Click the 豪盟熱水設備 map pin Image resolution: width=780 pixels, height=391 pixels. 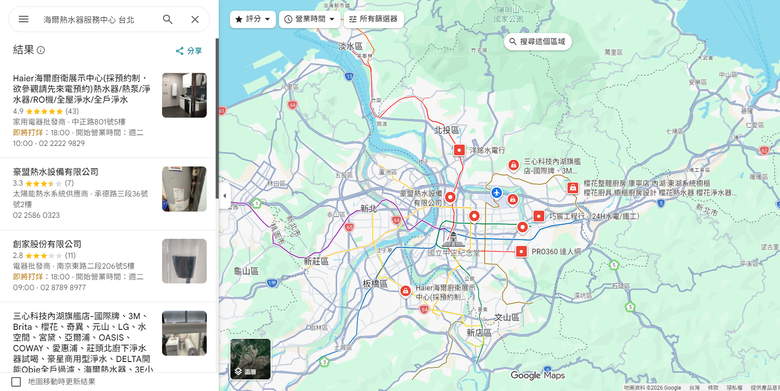point(450,197)
